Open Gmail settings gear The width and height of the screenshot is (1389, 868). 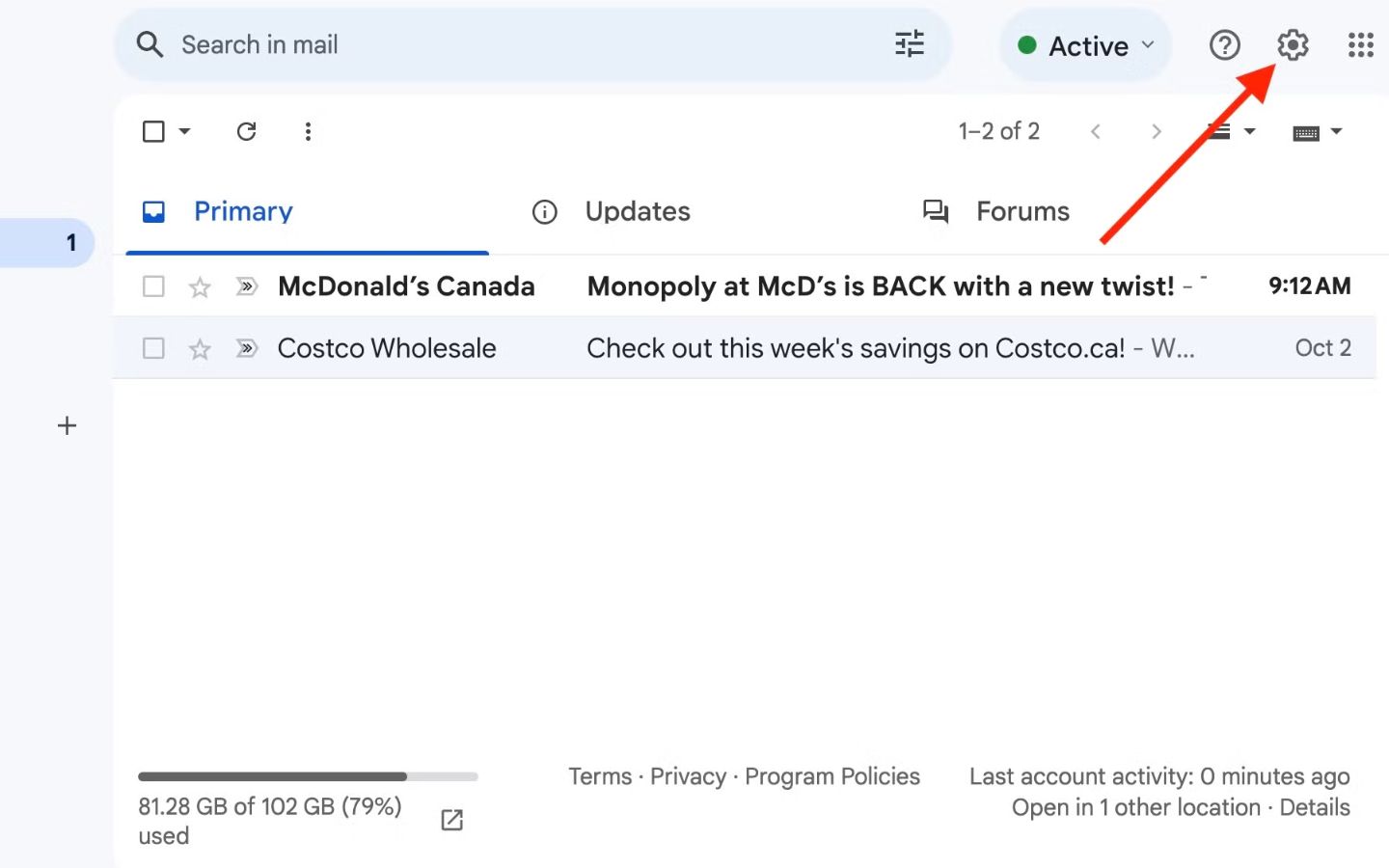coord(1292,44)
